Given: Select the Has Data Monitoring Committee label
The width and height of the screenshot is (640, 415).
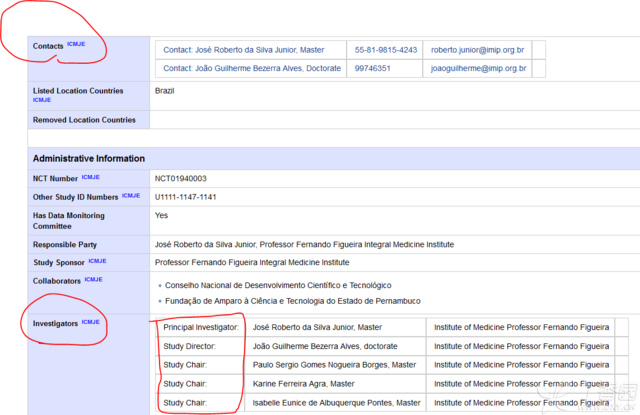Looking at the screenshot, I should coord(69,221).
